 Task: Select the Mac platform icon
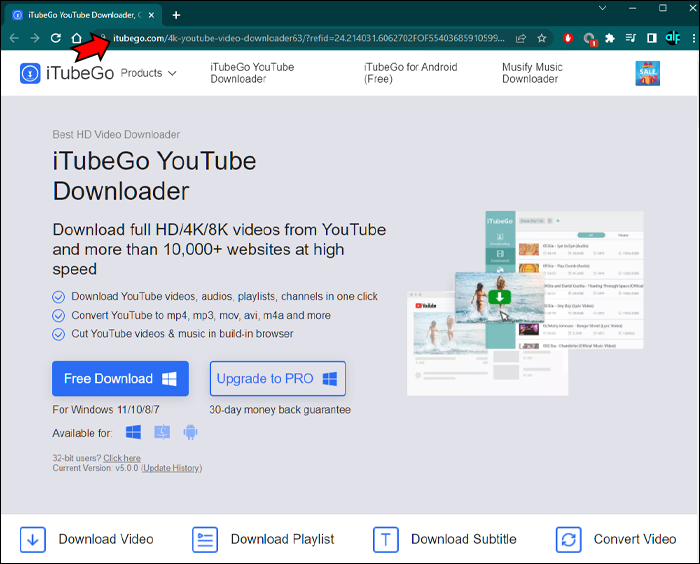[x=162, y=432]
